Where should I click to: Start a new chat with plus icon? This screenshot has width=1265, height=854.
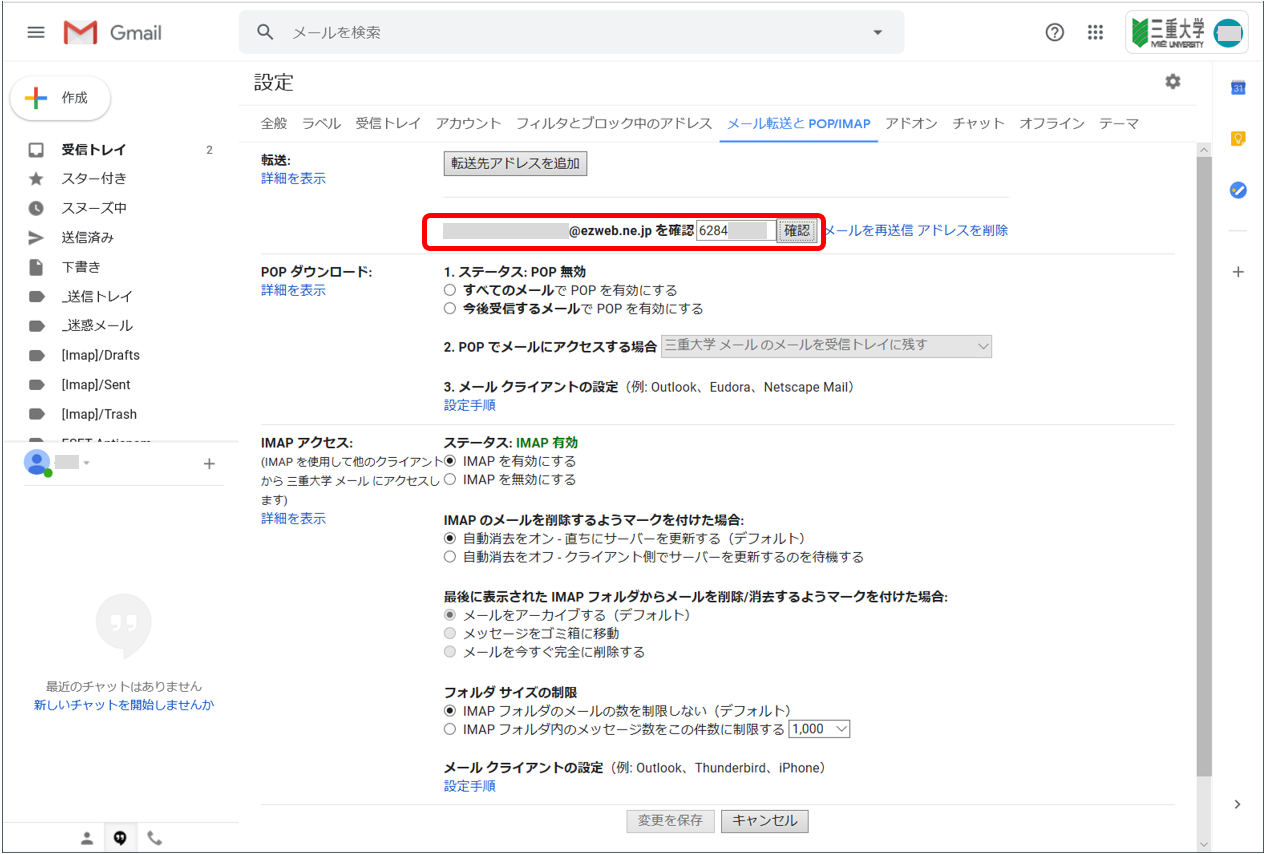[209, 464]
